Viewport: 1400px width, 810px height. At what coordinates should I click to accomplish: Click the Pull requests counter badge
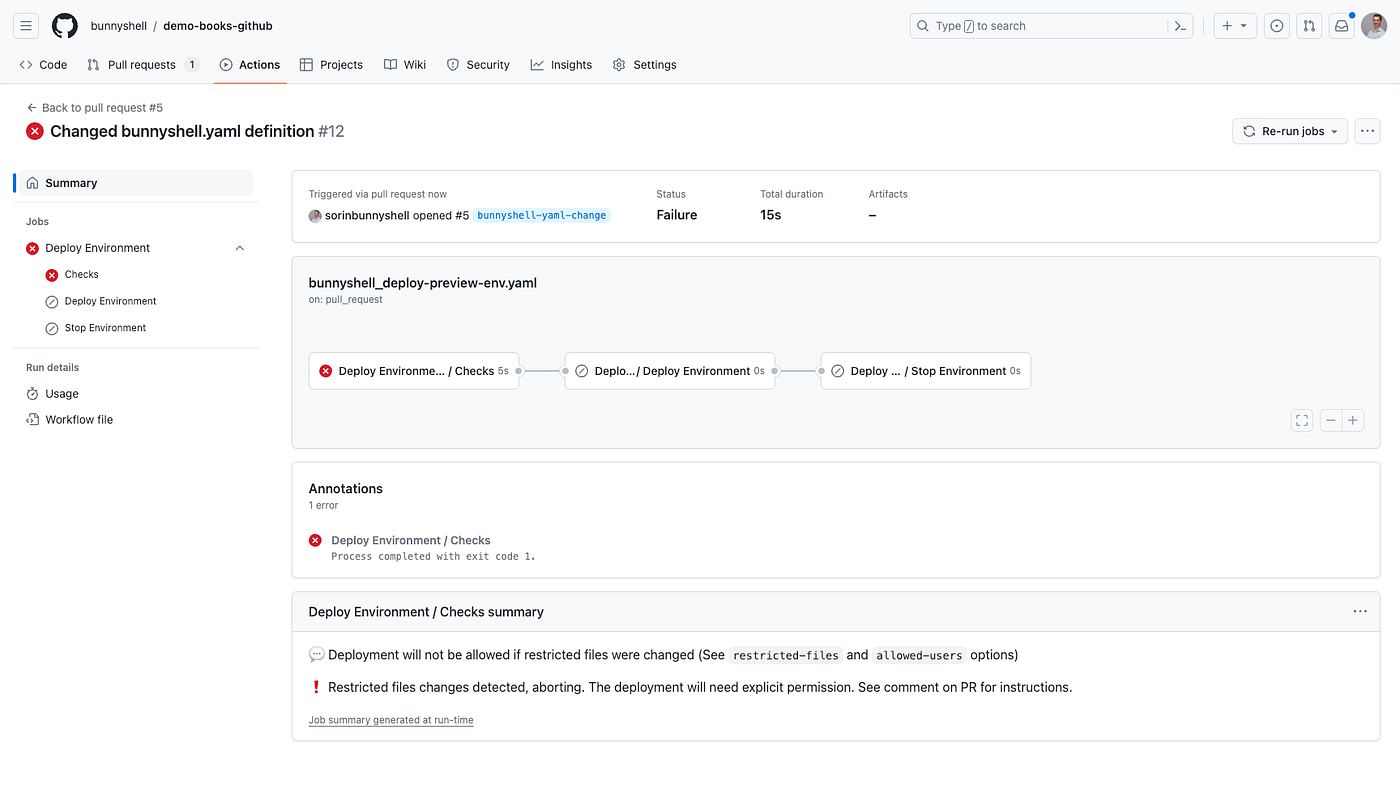click(192, 64)
